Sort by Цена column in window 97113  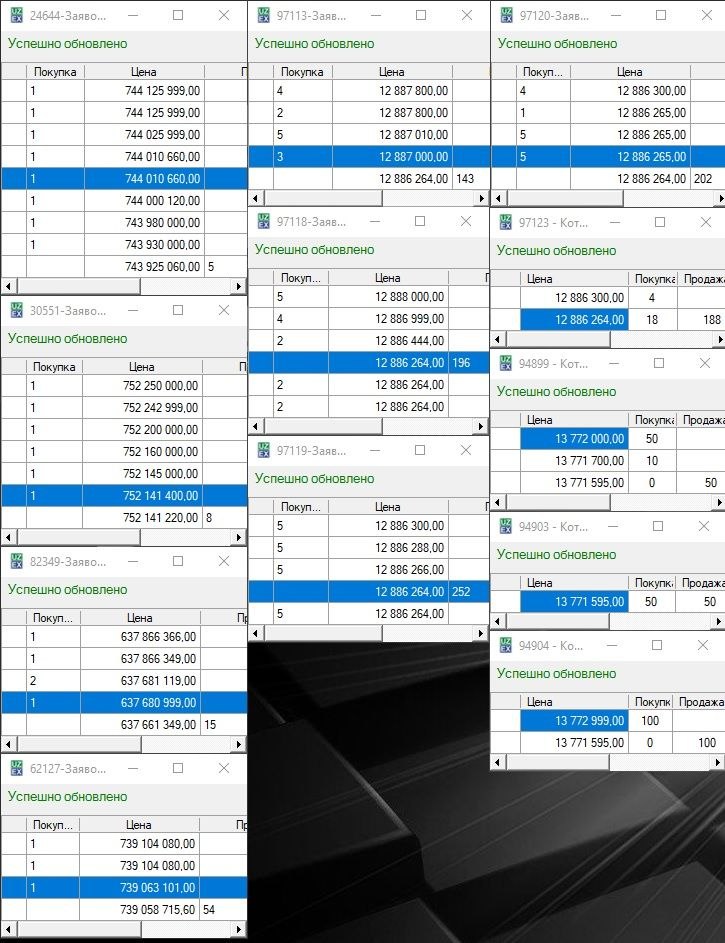coord(391,72)
